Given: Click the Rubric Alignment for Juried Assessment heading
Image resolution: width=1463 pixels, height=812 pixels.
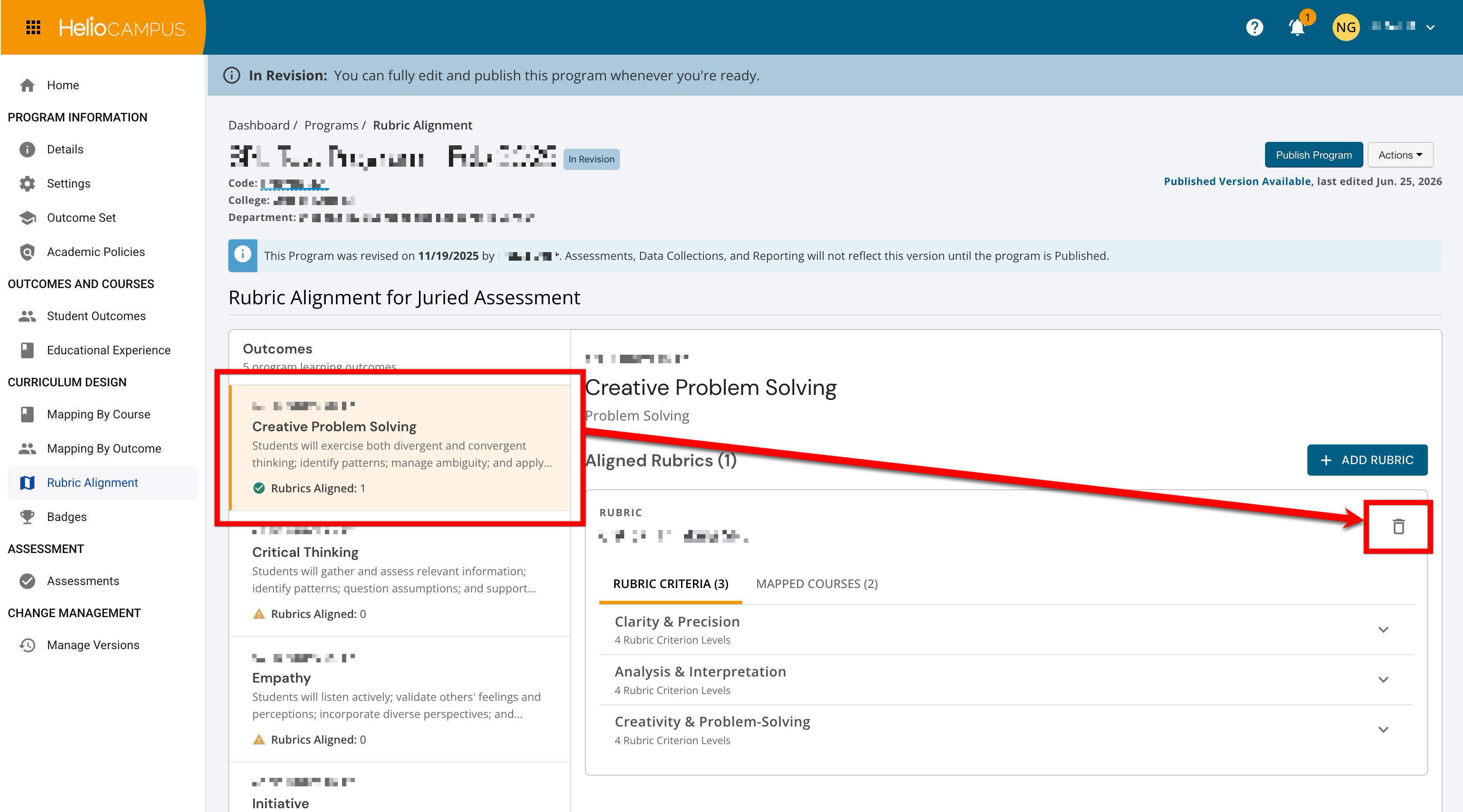Looking at the screenshot, I should 404,297.
